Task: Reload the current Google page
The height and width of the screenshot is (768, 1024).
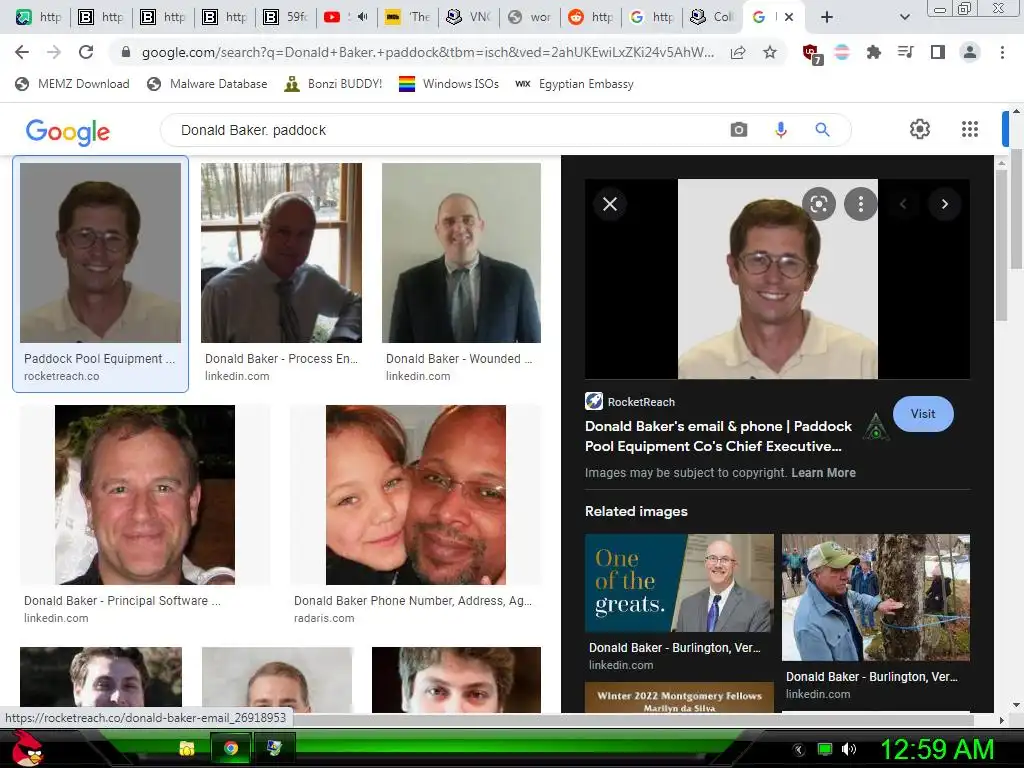Action: click(x=86, y=52)
